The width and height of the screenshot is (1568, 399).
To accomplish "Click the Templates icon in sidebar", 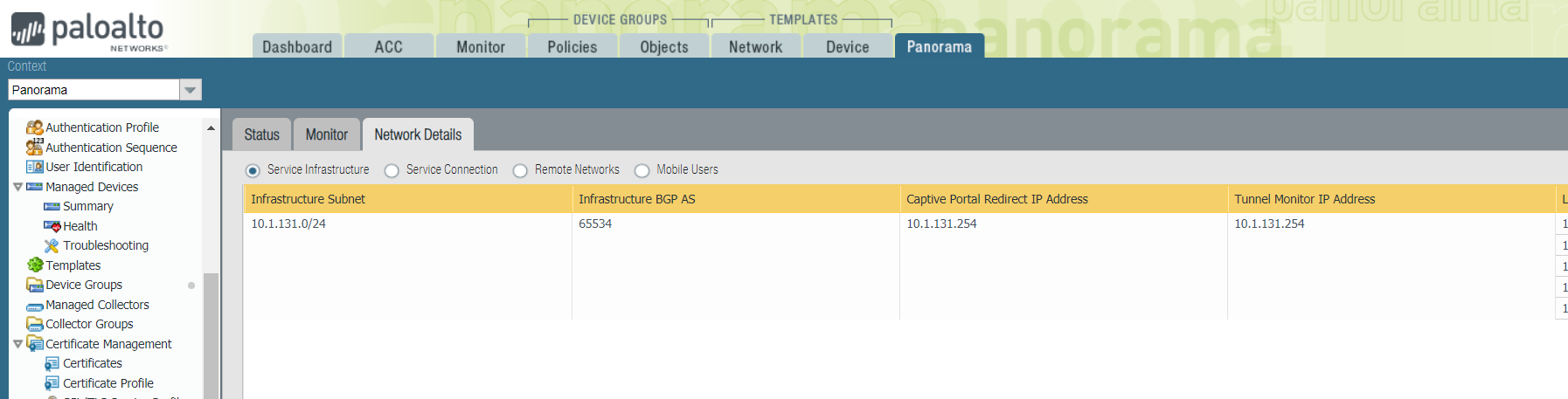I will pyautogui.click(x=34, y=265).
